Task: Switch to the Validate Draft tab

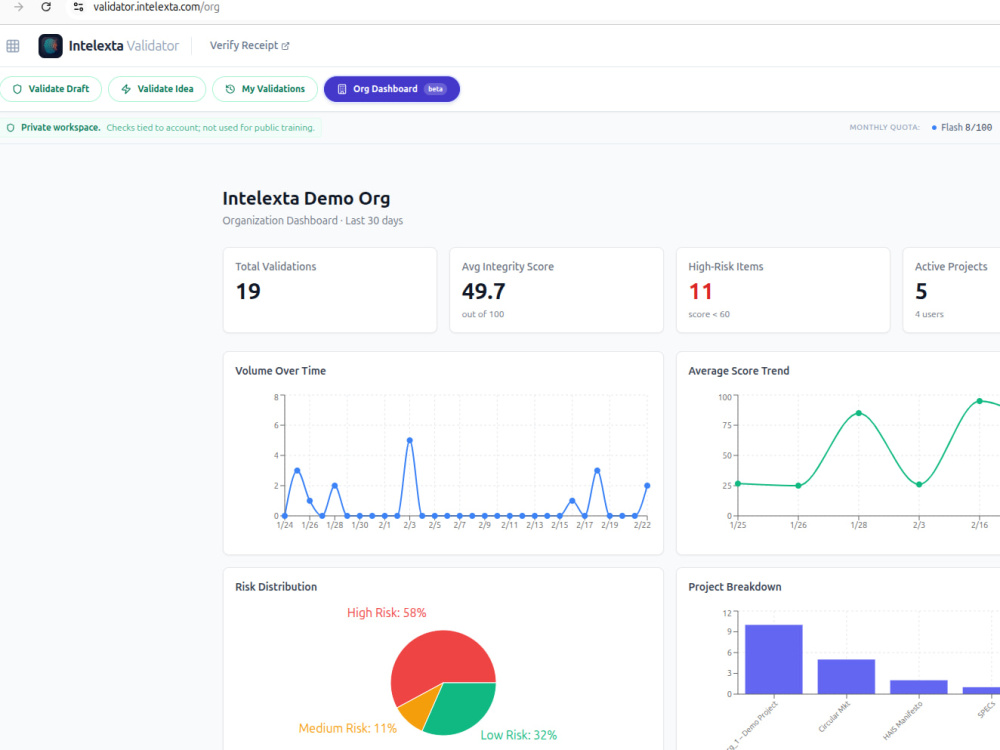Action: [51, 89]
